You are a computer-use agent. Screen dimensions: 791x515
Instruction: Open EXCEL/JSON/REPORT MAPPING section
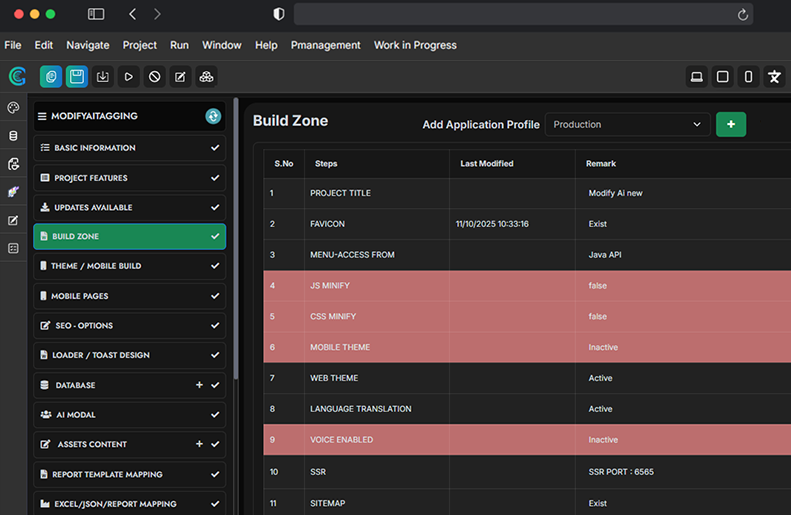pos(130,503)
